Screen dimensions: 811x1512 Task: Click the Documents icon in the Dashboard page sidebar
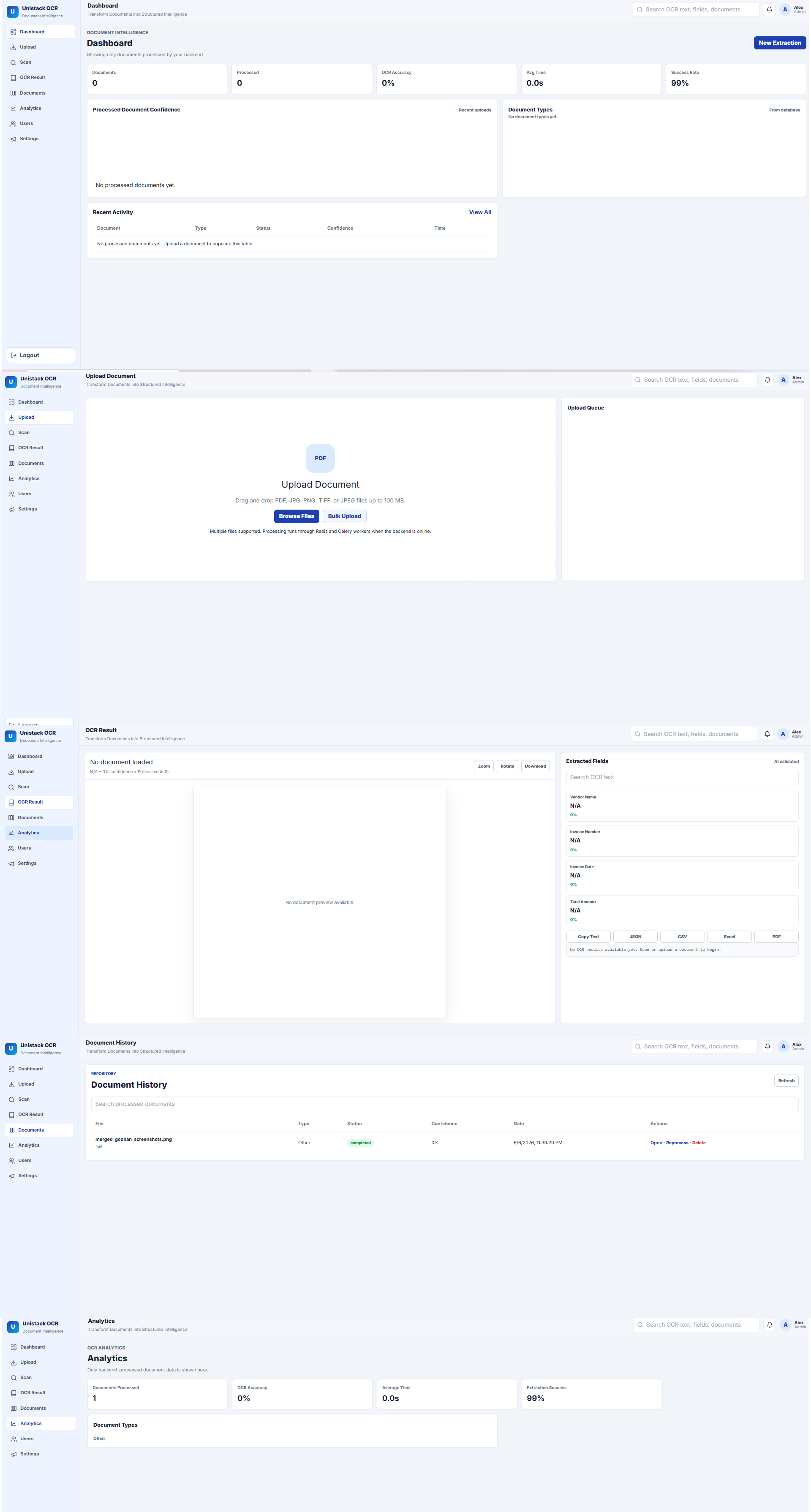coord(13,93)
